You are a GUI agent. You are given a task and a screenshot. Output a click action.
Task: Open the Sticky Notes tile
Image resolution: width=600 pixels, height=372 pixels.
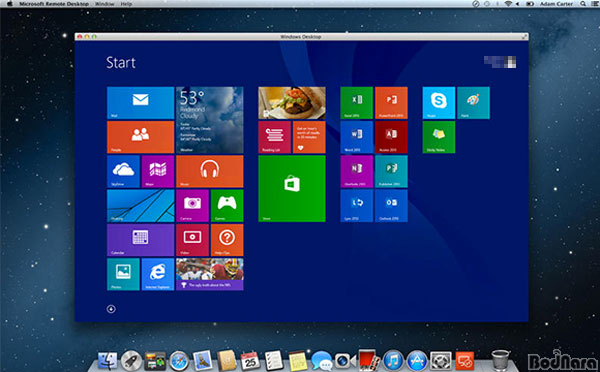(439, 137)
